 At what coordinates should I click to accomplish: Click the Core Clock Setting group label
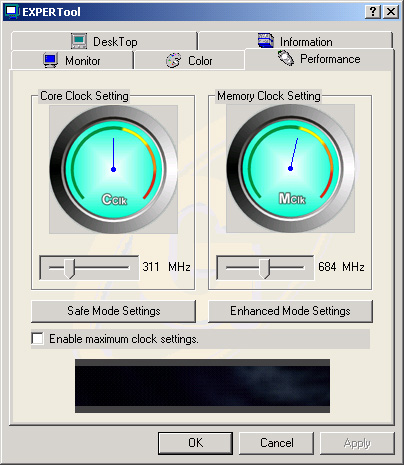(84, 96)
